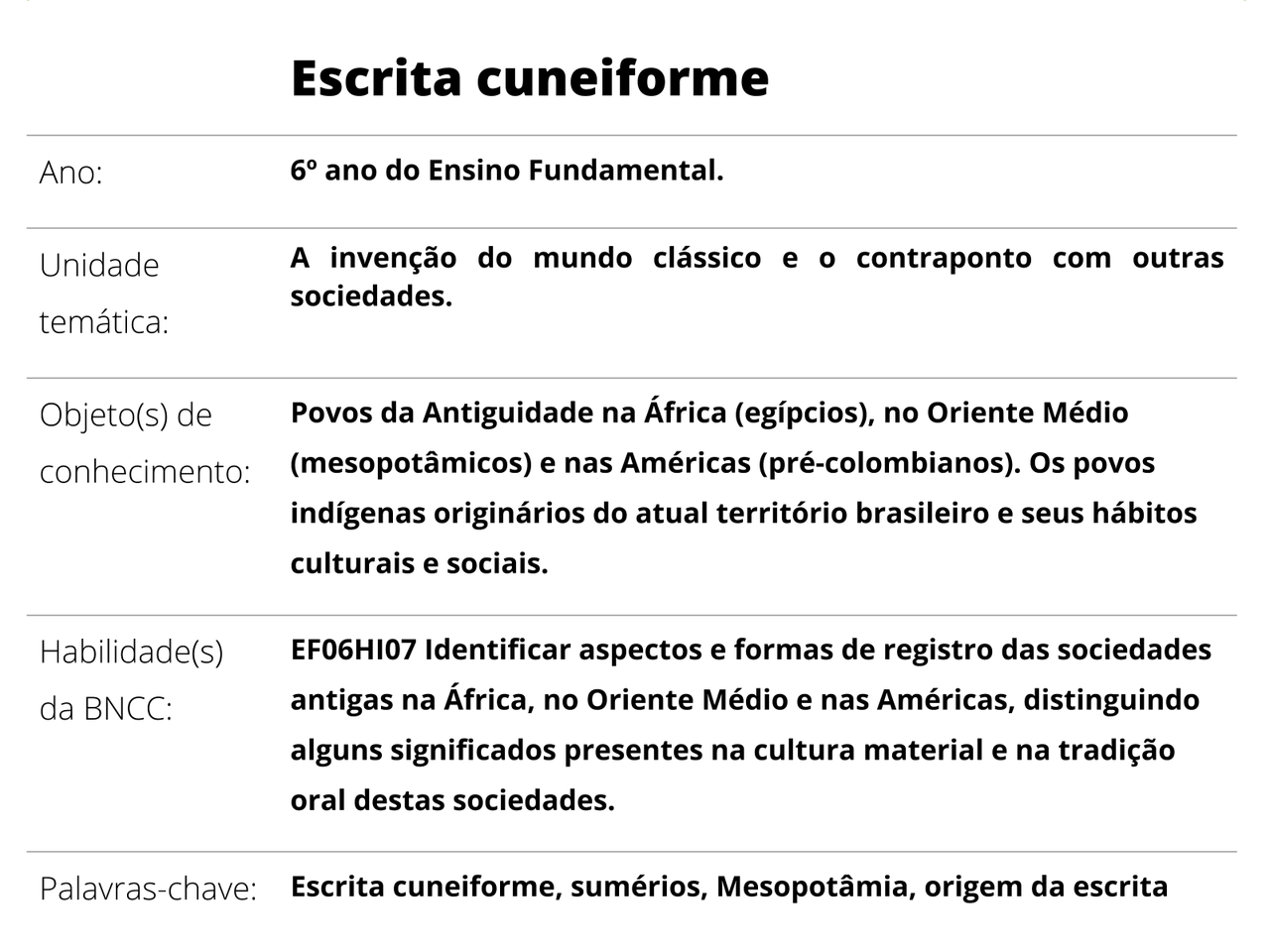Click the code "EF06HI07"

pyautogui.click(x=352, y=650)
